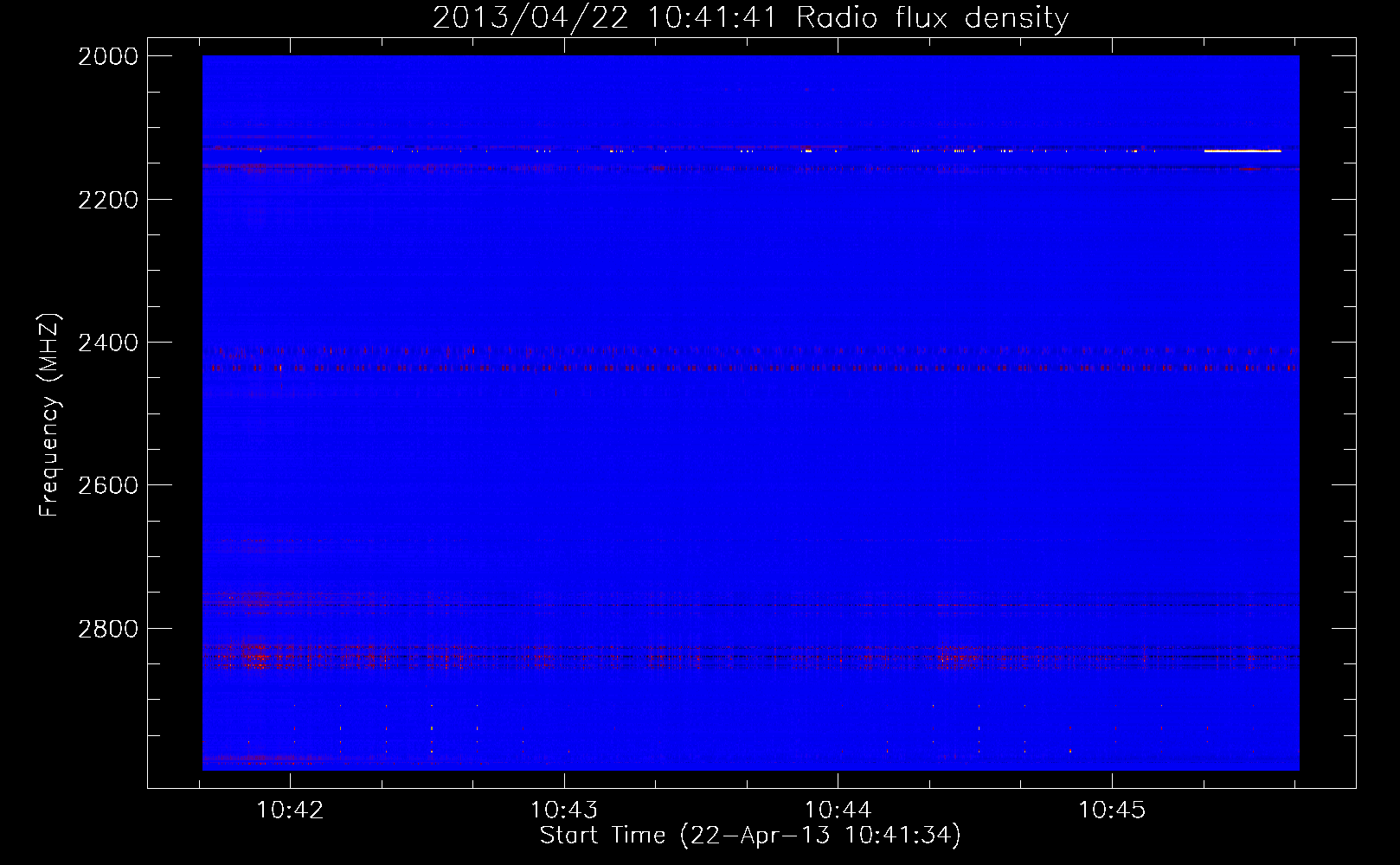Image resolution: width=1400 pixels, height=865 pixels.
Task: Click the bright white burst streak near 2130 MHz
Action: point(1243,151)
